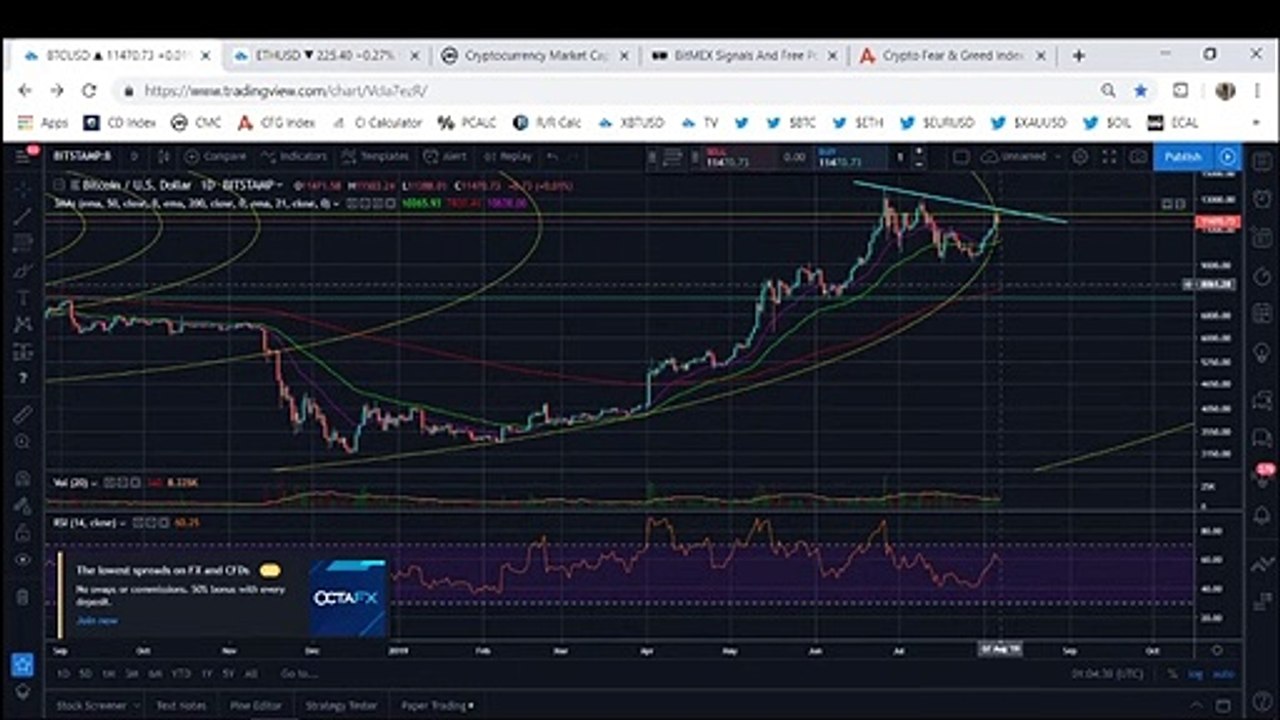
Task: Toggle the auto scale
Action: [x=1223, y=674]
